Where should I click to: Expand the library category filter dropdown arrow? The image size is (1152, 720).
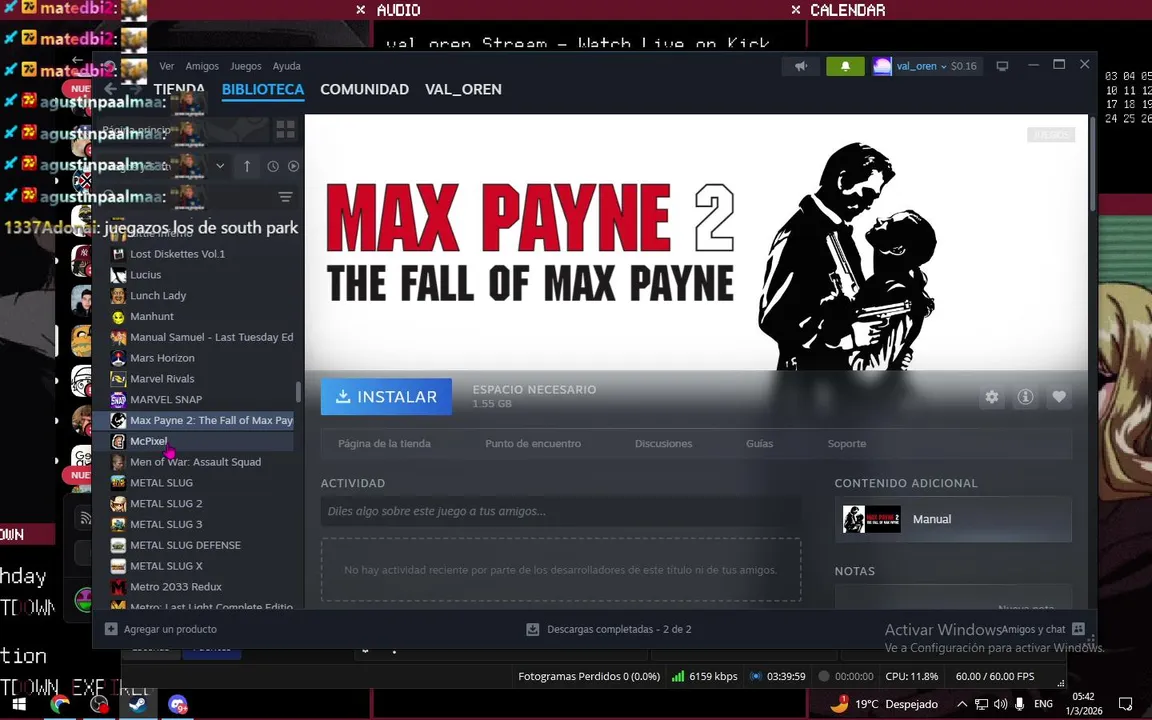220,166
